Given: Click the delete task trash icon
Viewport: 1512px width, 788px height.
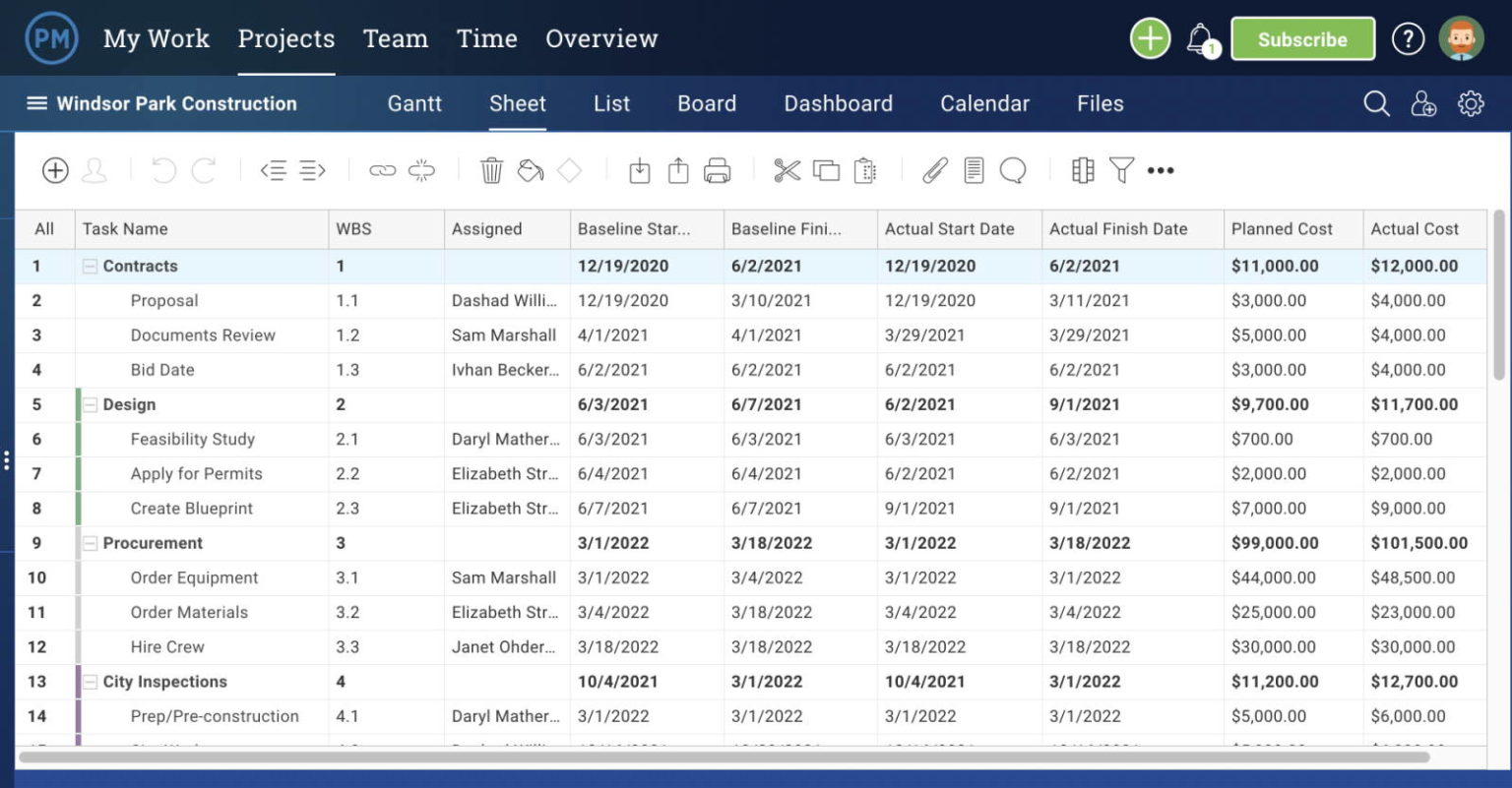Looking at the screenshot, I should (x=491, y=169).
